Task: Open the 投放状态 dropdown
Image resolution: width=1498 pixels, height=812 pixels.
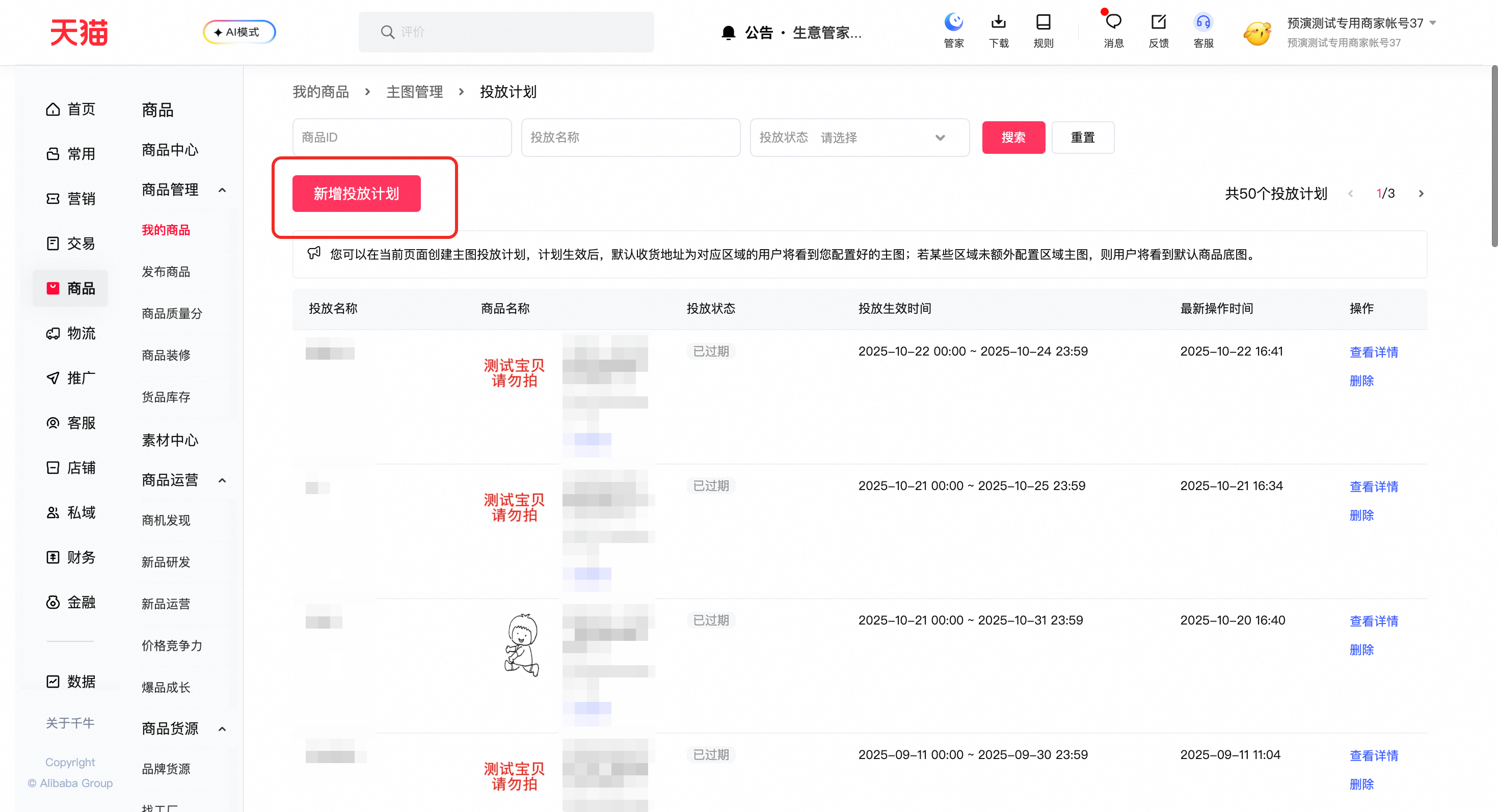Action: (x=860, y=138)
